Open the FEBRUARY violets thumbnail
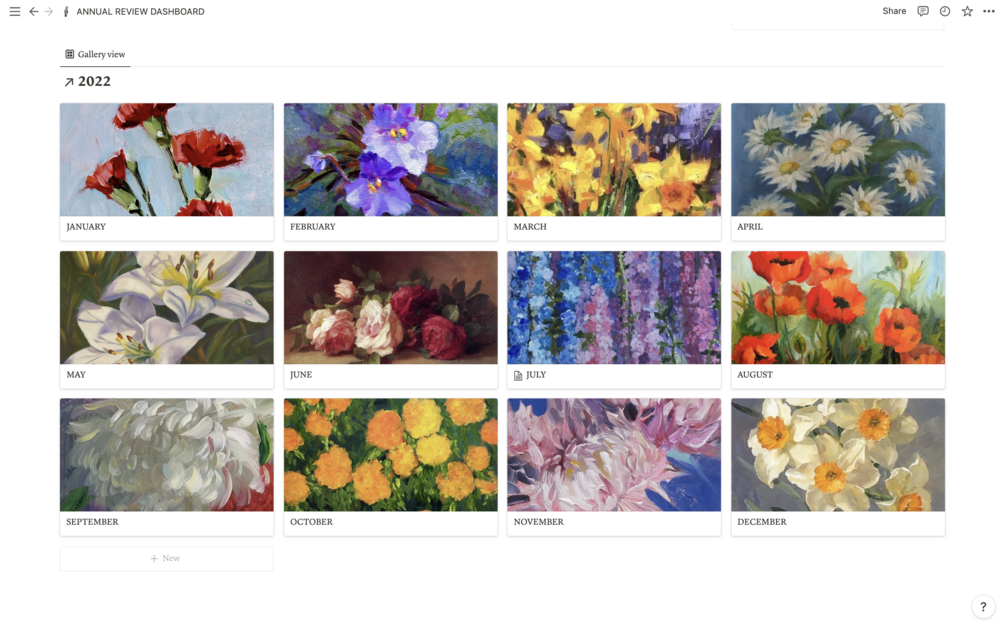The image size is (1005, 628). (390, 160)
